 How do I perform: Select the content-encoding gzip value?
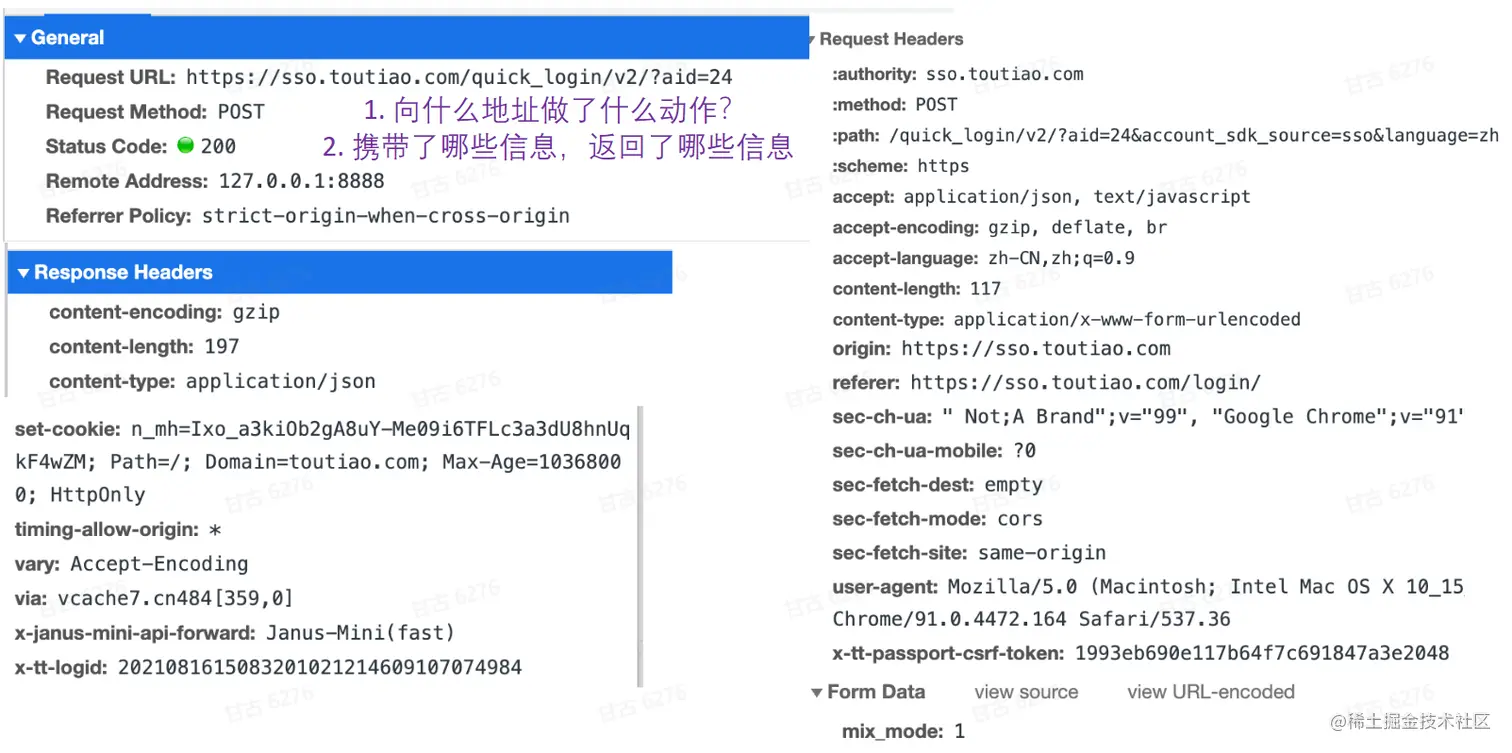coord(256,312)
